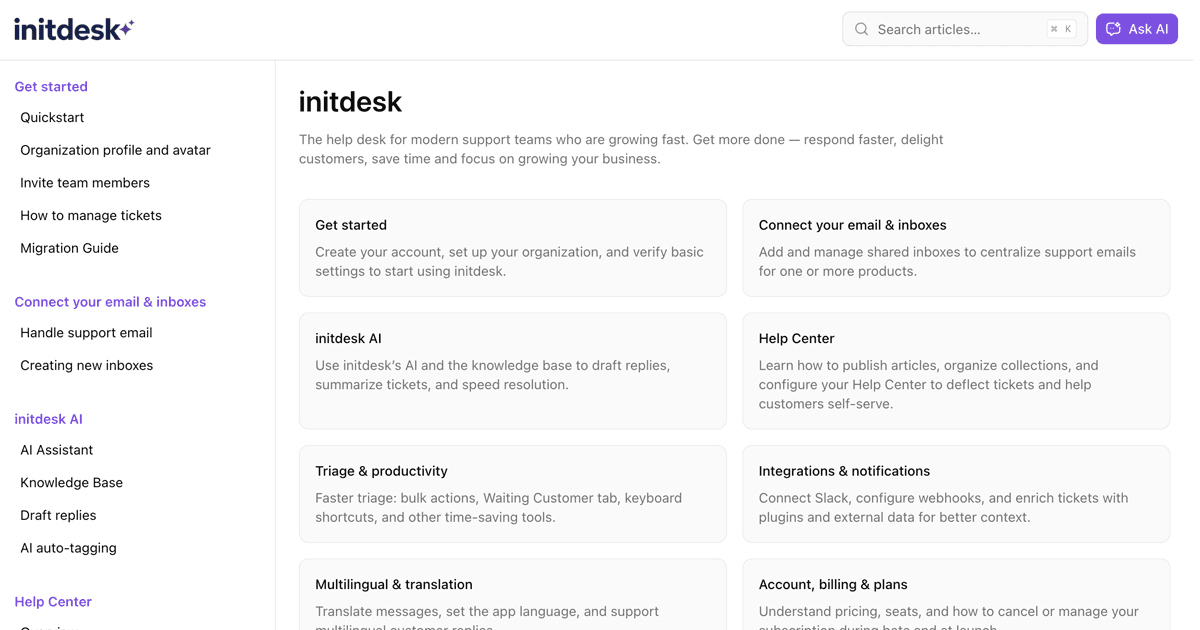Image resolution: width=1200 pixels, height=630 pixels.
Task: Click the initdesk logo
Action: pos(68,28)
